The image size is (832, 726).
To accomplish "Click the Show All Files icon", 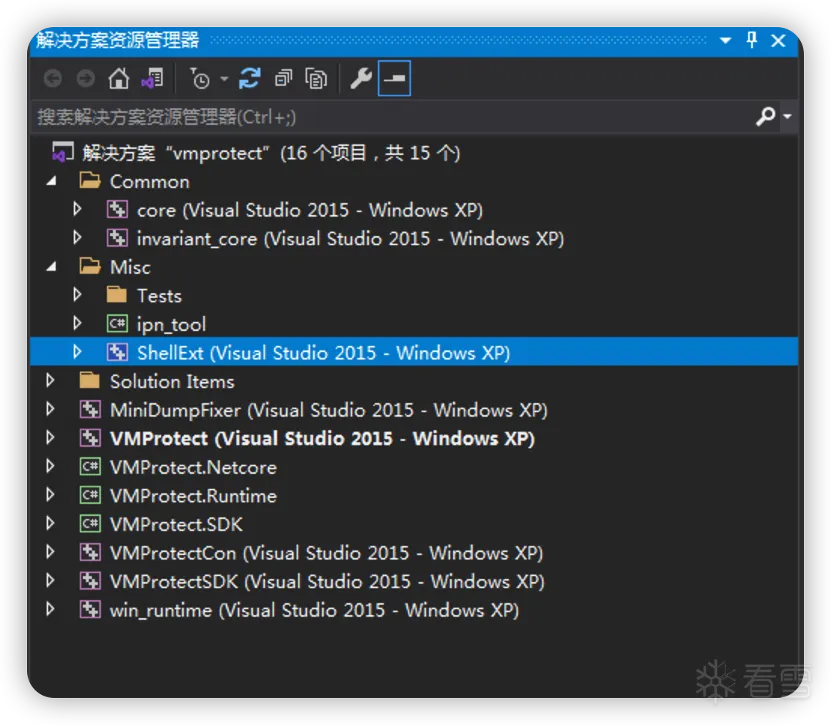I will point(316,79).
